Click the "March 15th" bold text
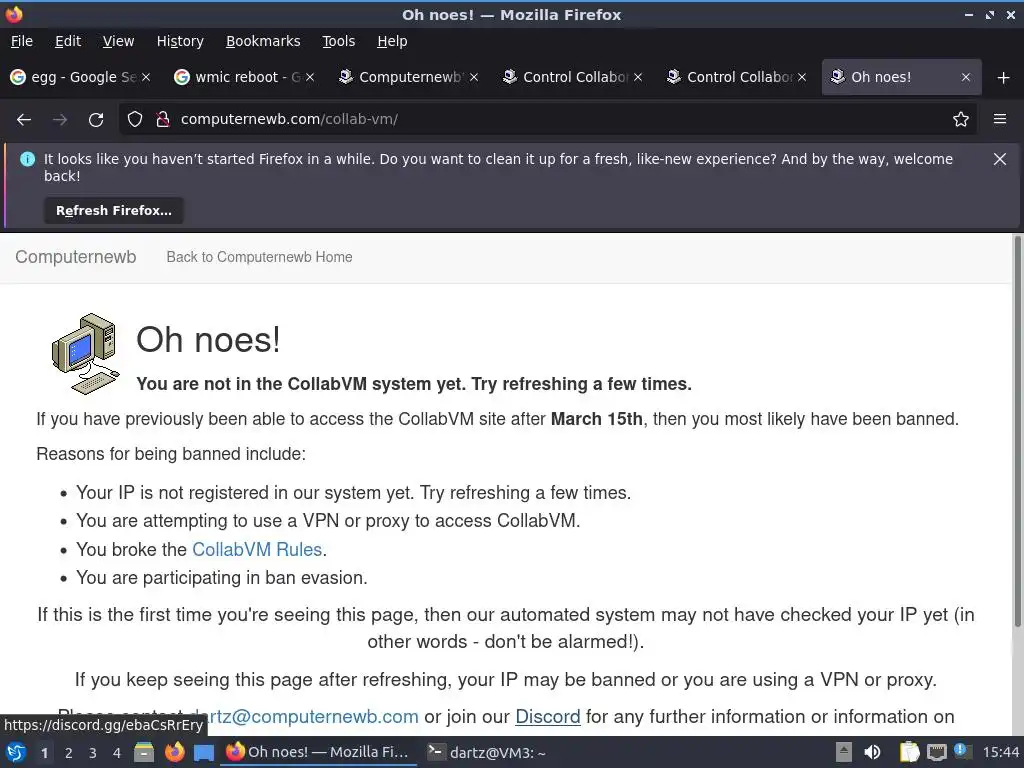 (597, 419)
